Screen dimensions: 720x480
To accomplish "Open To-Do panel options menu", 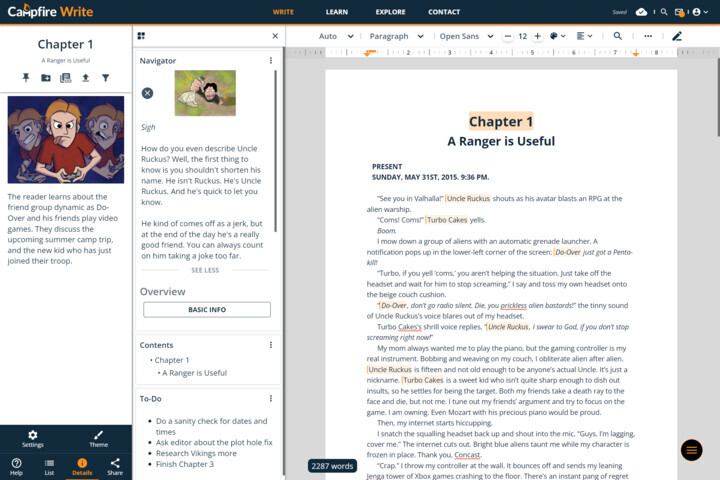I will [271, 399].
